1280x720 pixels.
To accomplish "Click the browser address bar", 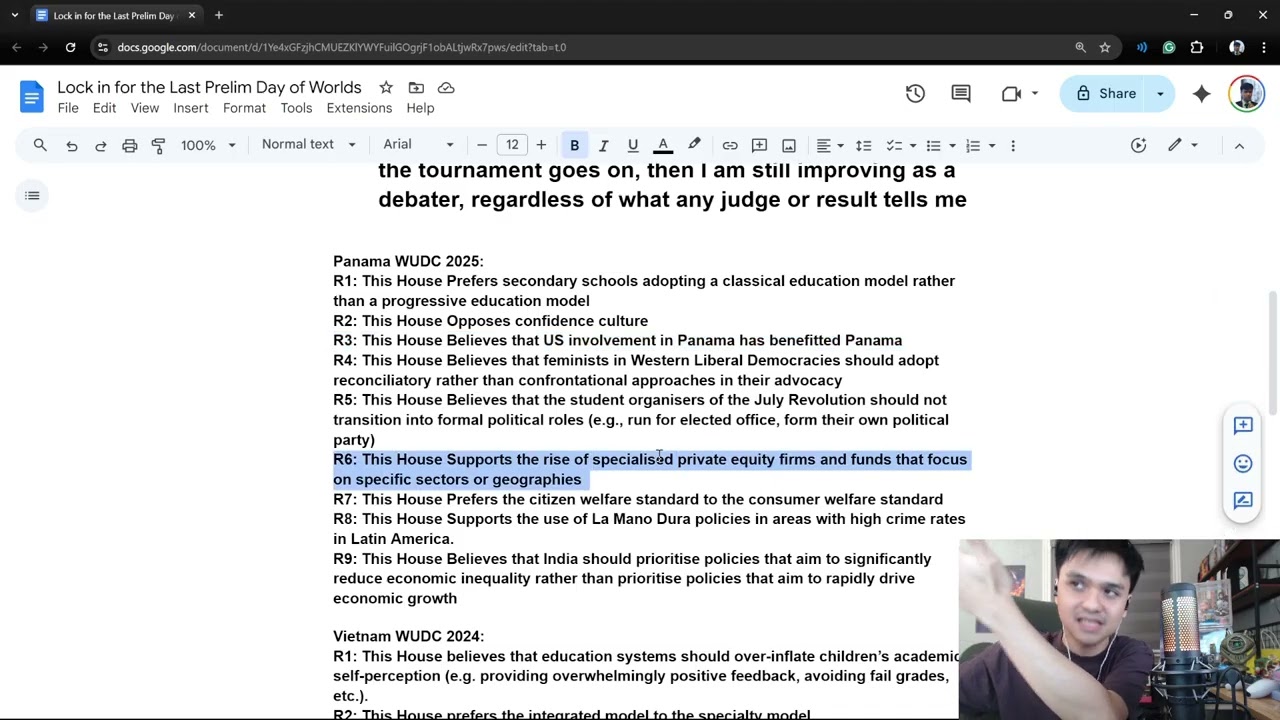I will pos(590,47).
